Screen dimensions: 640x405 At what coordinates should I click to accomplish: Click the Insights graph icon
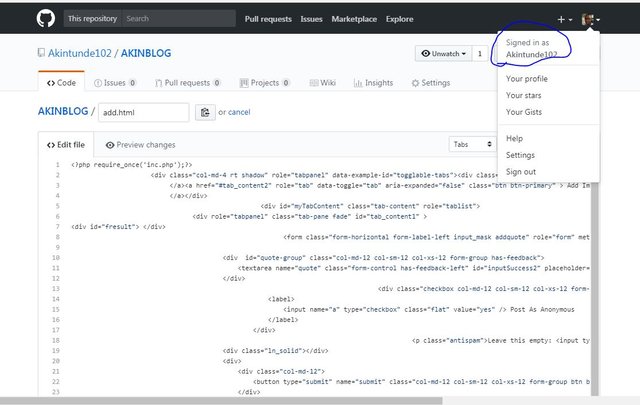point(358,83)
